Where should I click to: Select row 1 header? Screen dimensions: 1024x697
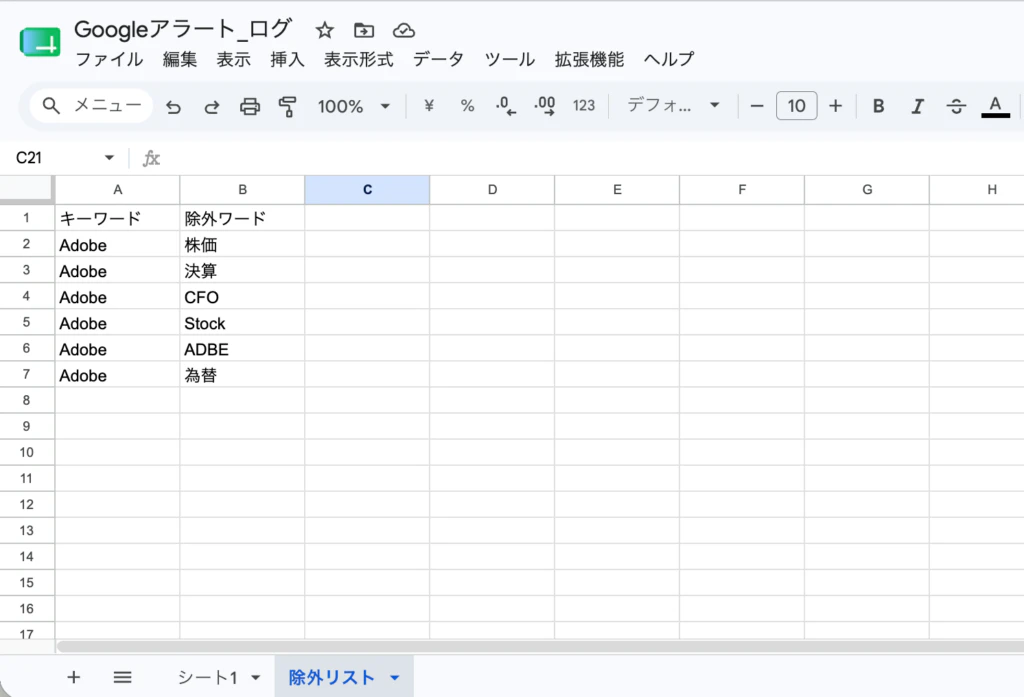click(26, 218)
